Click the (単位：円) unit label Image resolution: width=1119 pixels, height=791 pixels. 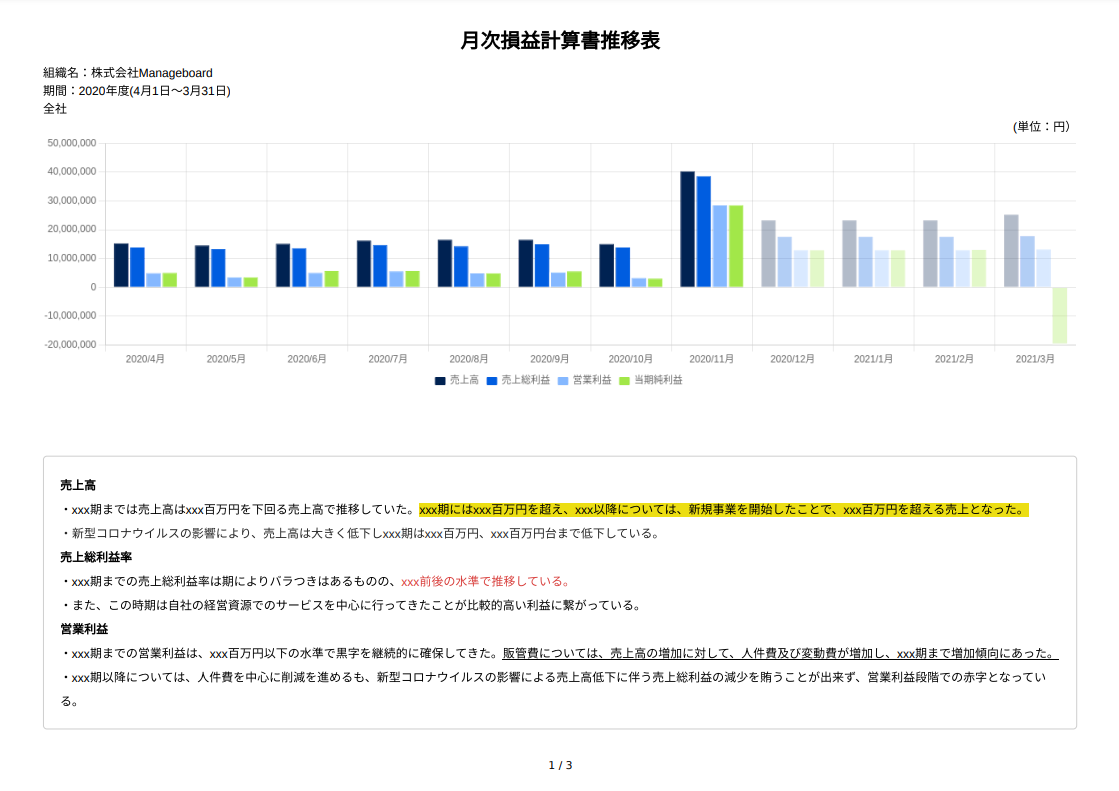click(x=1041, y=126)
